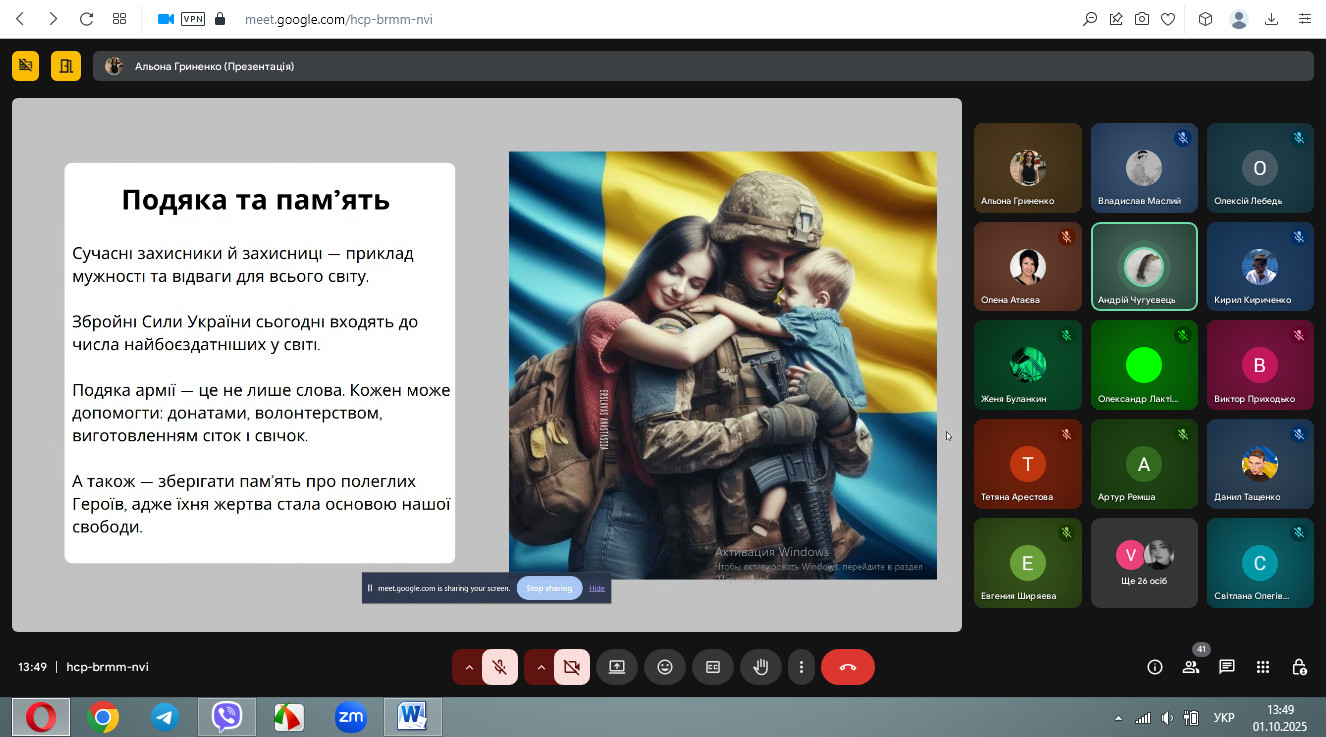
Task: Open the 'Ще 26 осіб' participants tile
Action: [x=1144, y=562]
